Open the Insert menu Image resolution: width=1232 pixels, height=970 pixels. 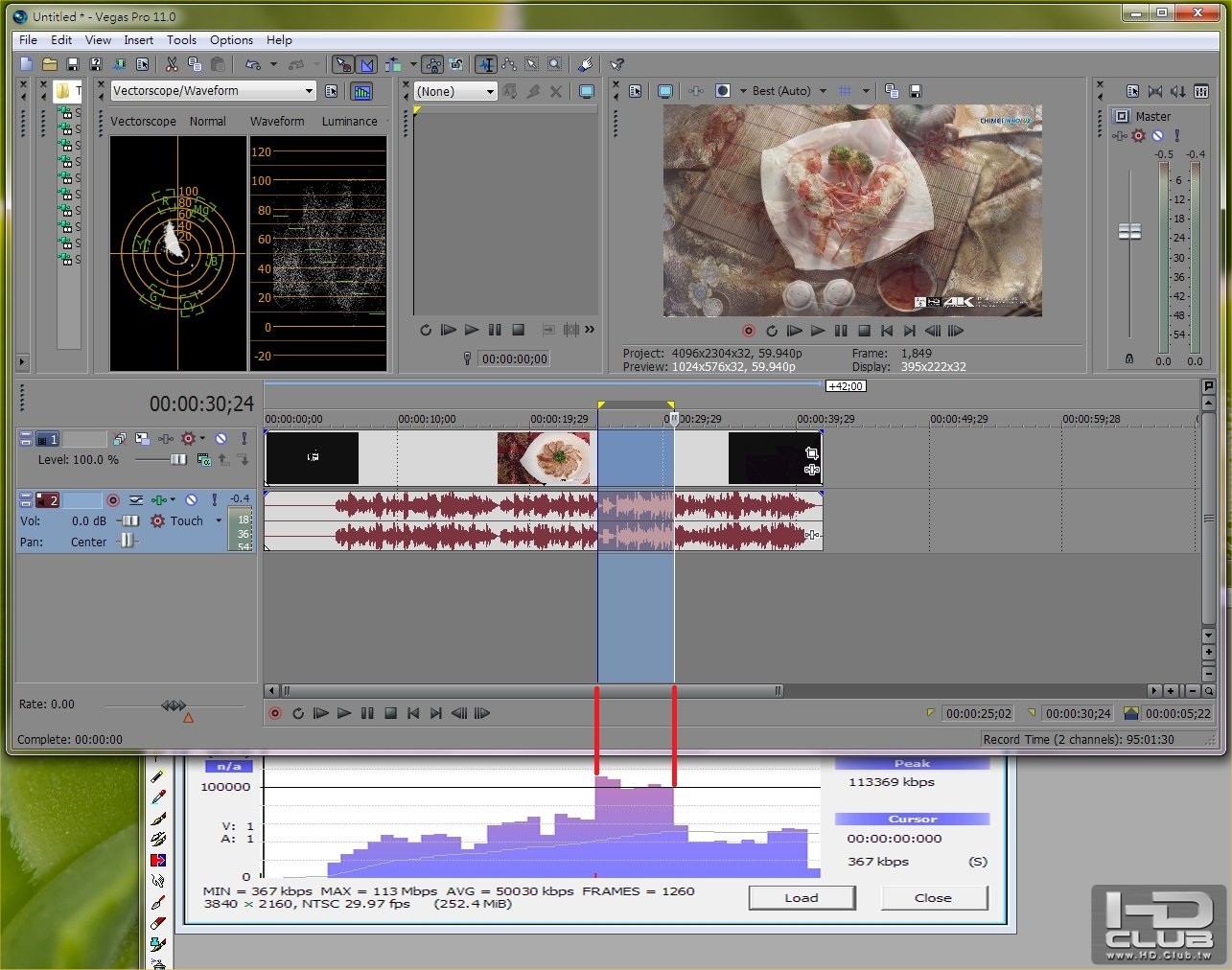click(138, 40)
